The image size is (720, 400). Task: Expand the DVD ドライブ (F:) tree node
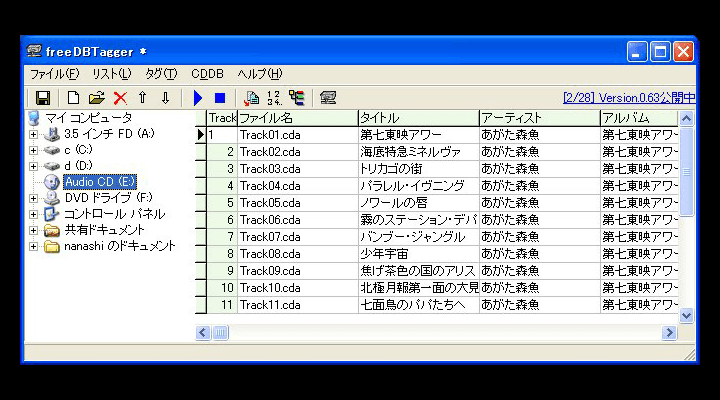[x=34, y=198]
